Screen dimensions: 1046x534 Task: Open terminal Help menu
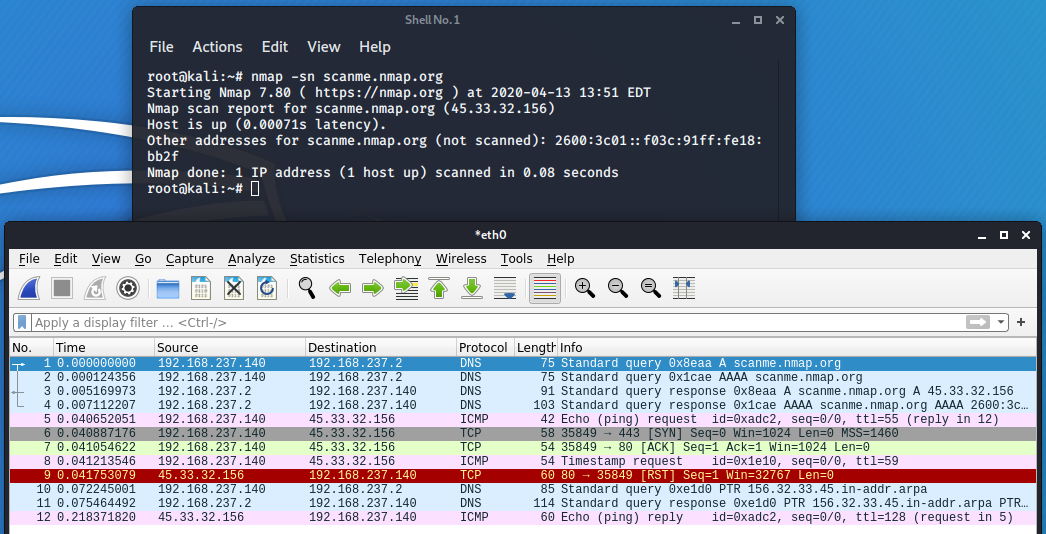tap(375, 47)
